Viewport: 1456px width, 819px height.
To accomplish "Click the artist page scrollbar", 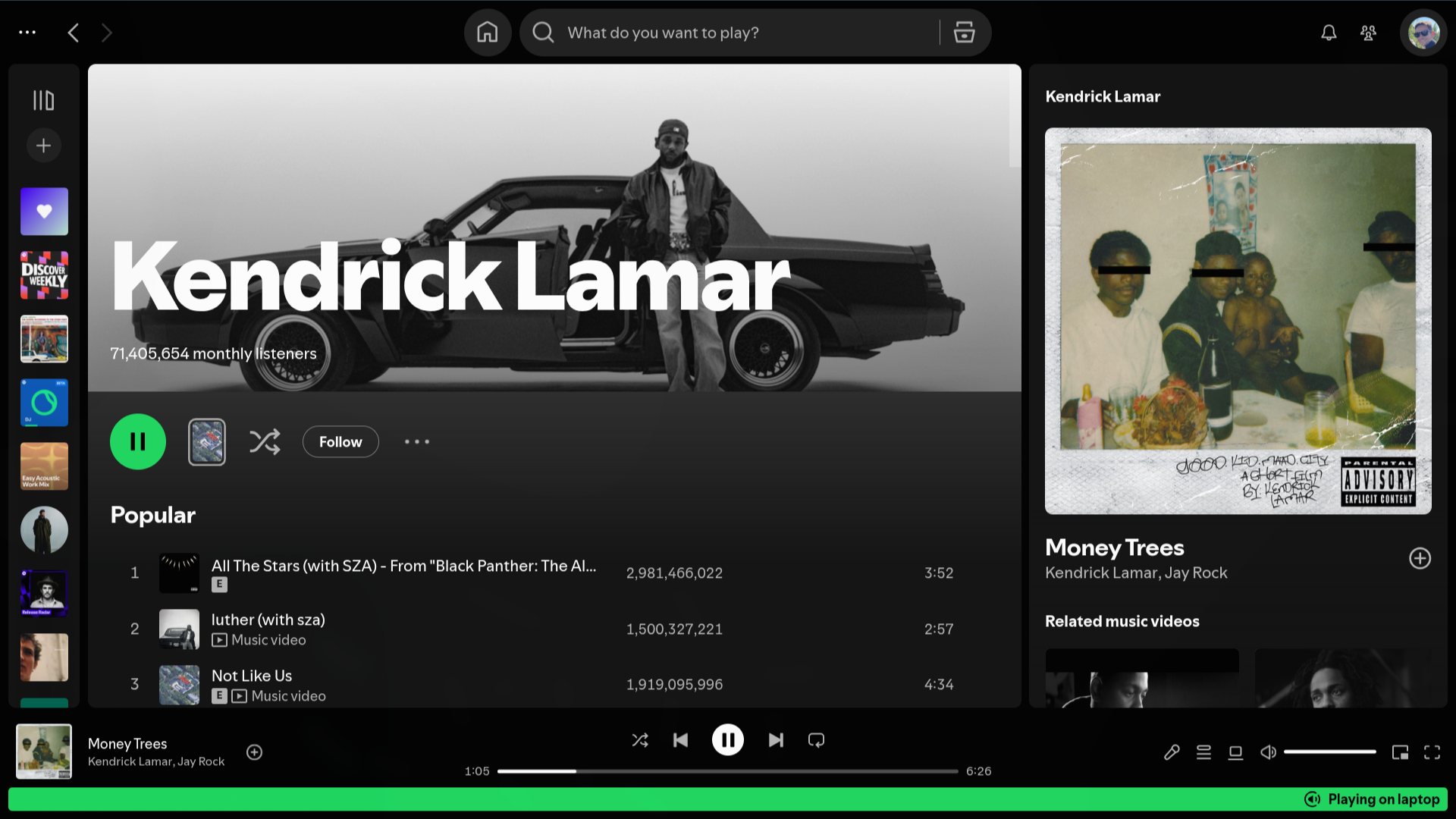I will tap(1015, 116).
